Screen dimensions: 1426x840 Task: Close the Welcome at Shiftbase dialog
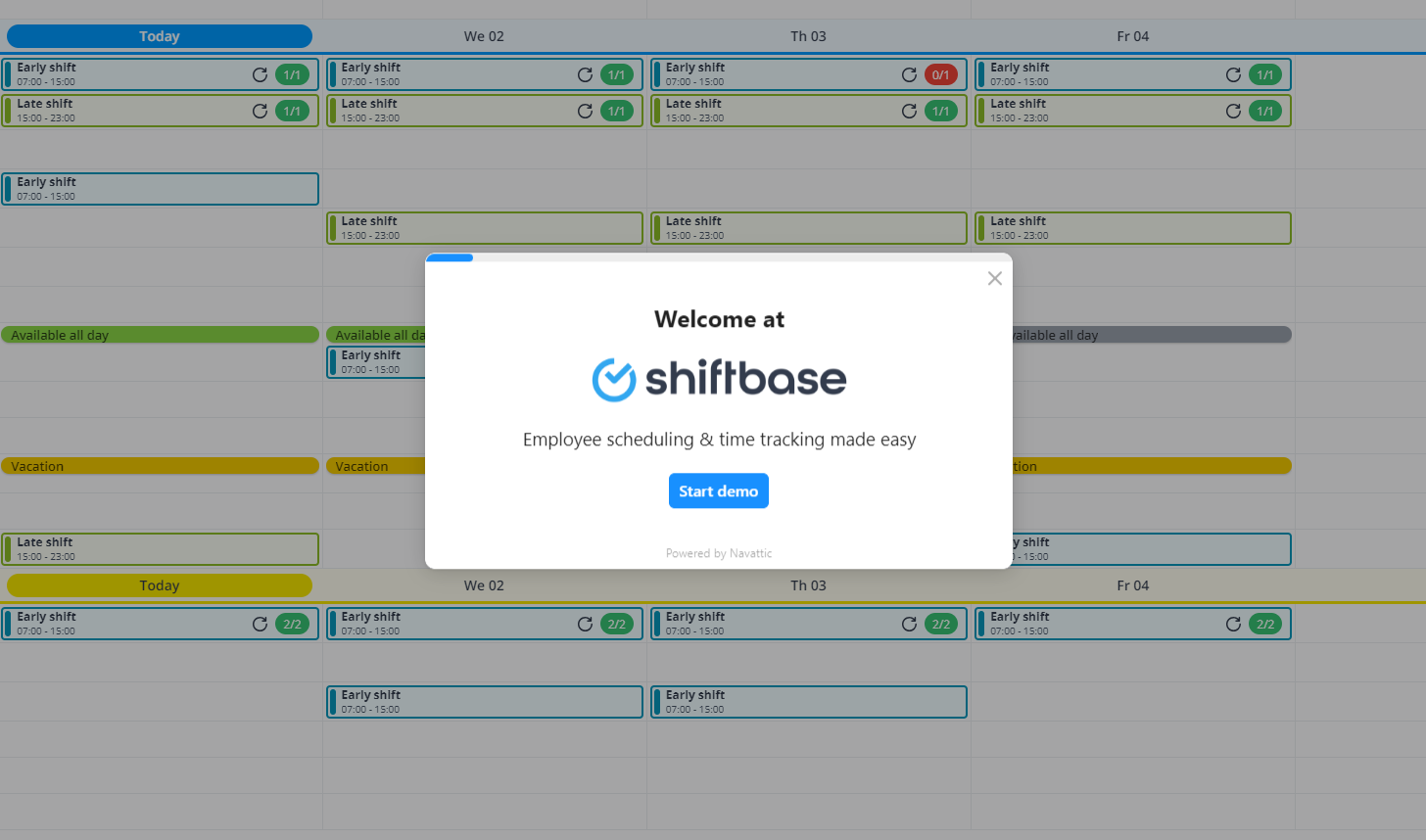[995, 279]
